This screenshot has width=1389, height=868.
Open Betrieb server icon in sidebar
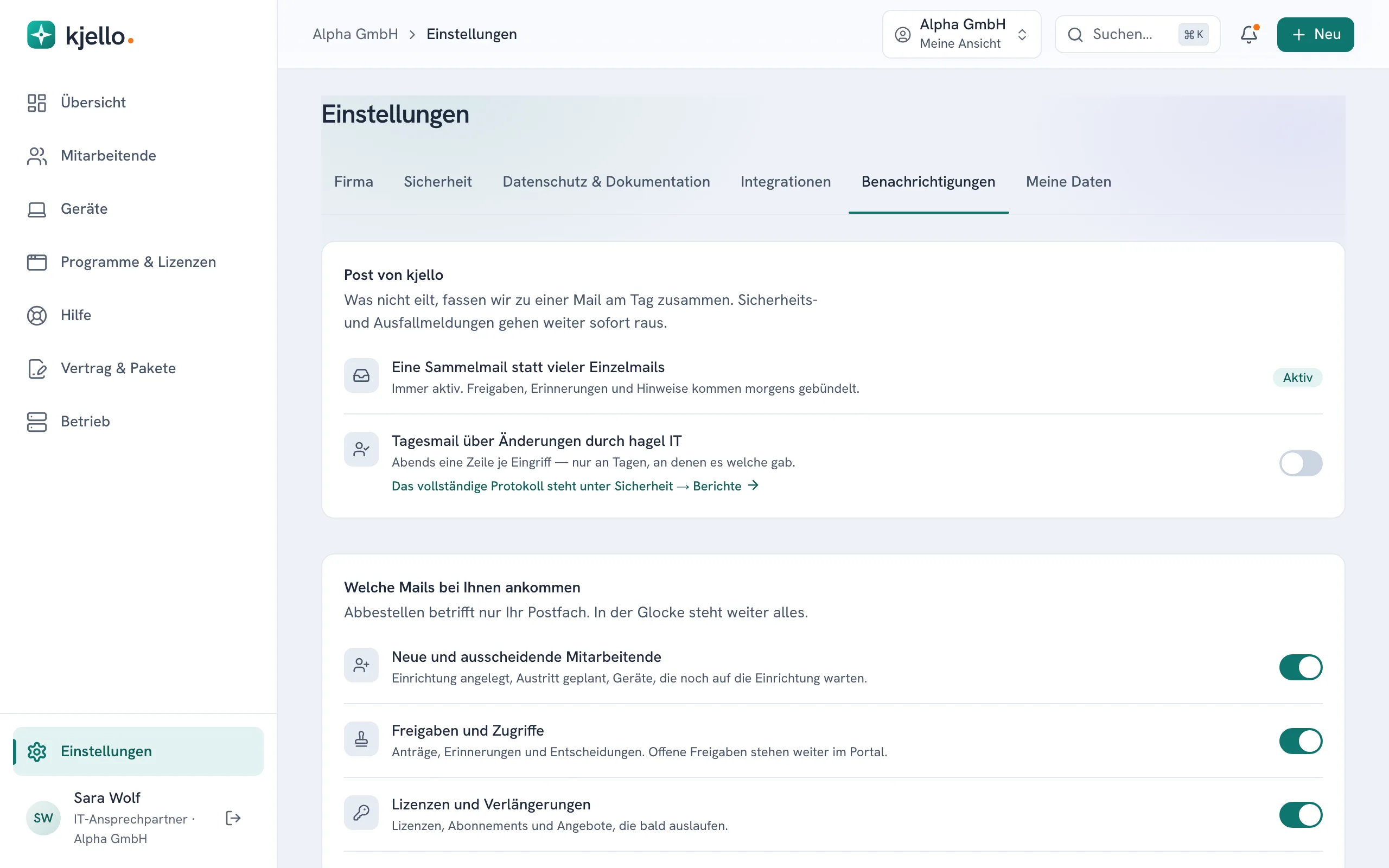tap(37, 422)
